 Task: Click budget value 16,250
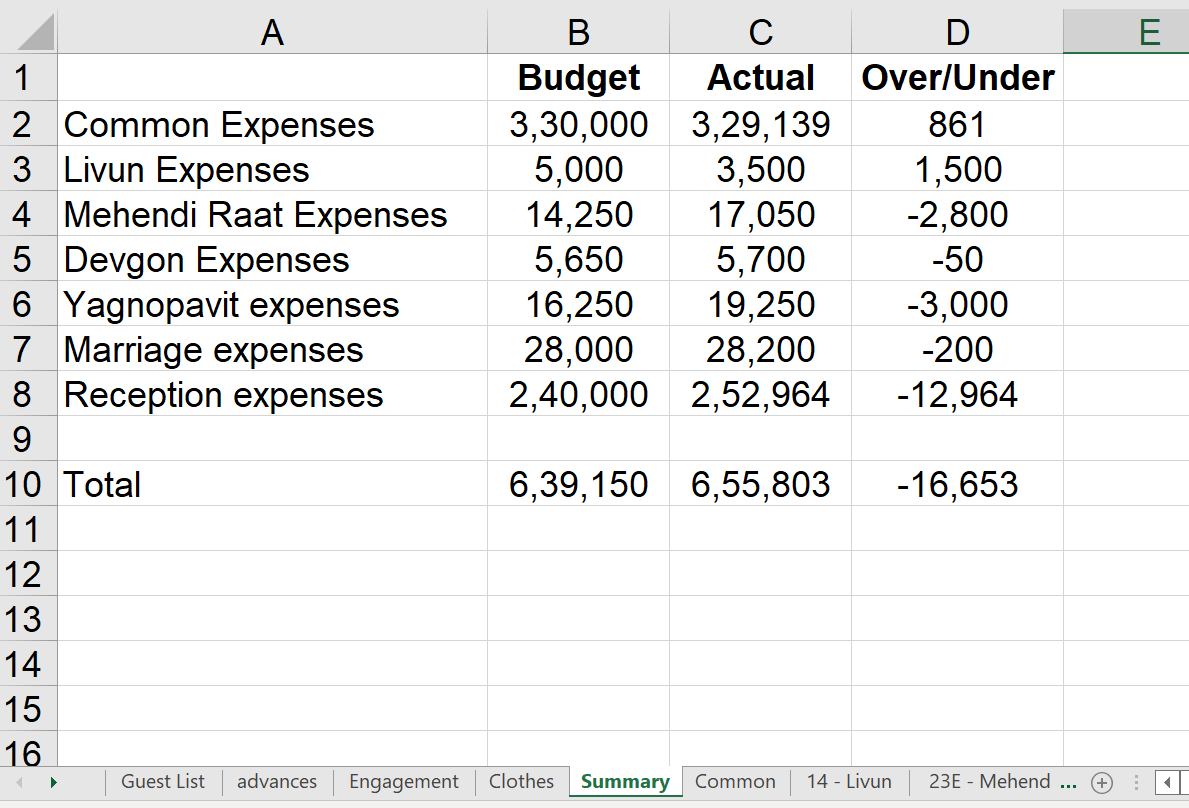pyautogui.click(x=579, y=304)
